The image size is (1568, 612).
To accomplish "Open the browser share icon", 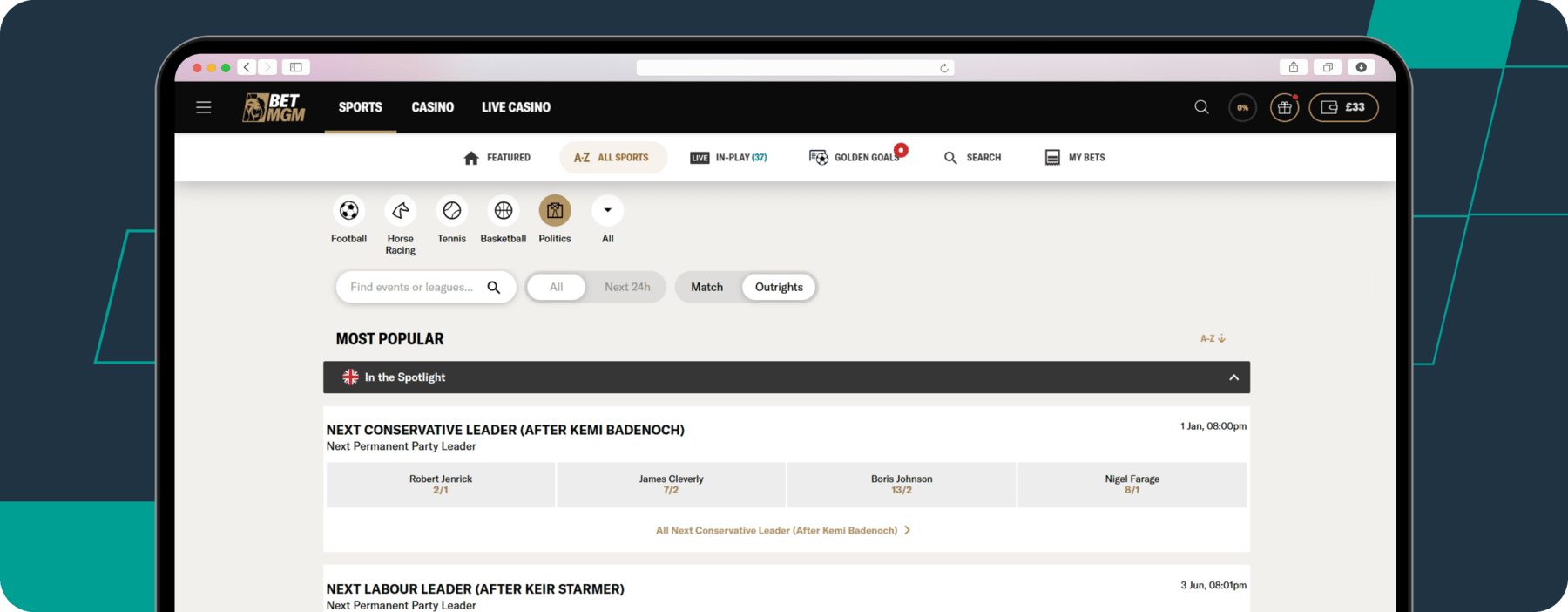I will (1294, 67).
